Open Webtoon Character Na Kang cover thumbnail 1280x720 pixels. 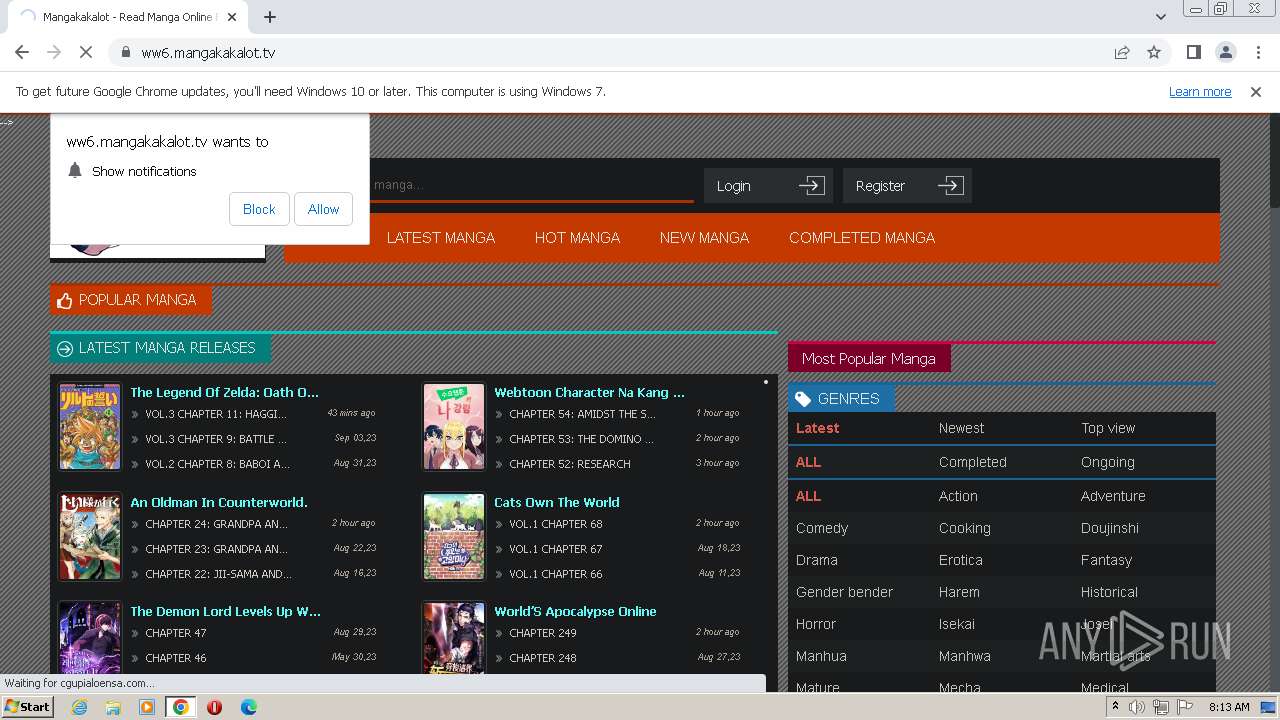click(x=454, y=427)
